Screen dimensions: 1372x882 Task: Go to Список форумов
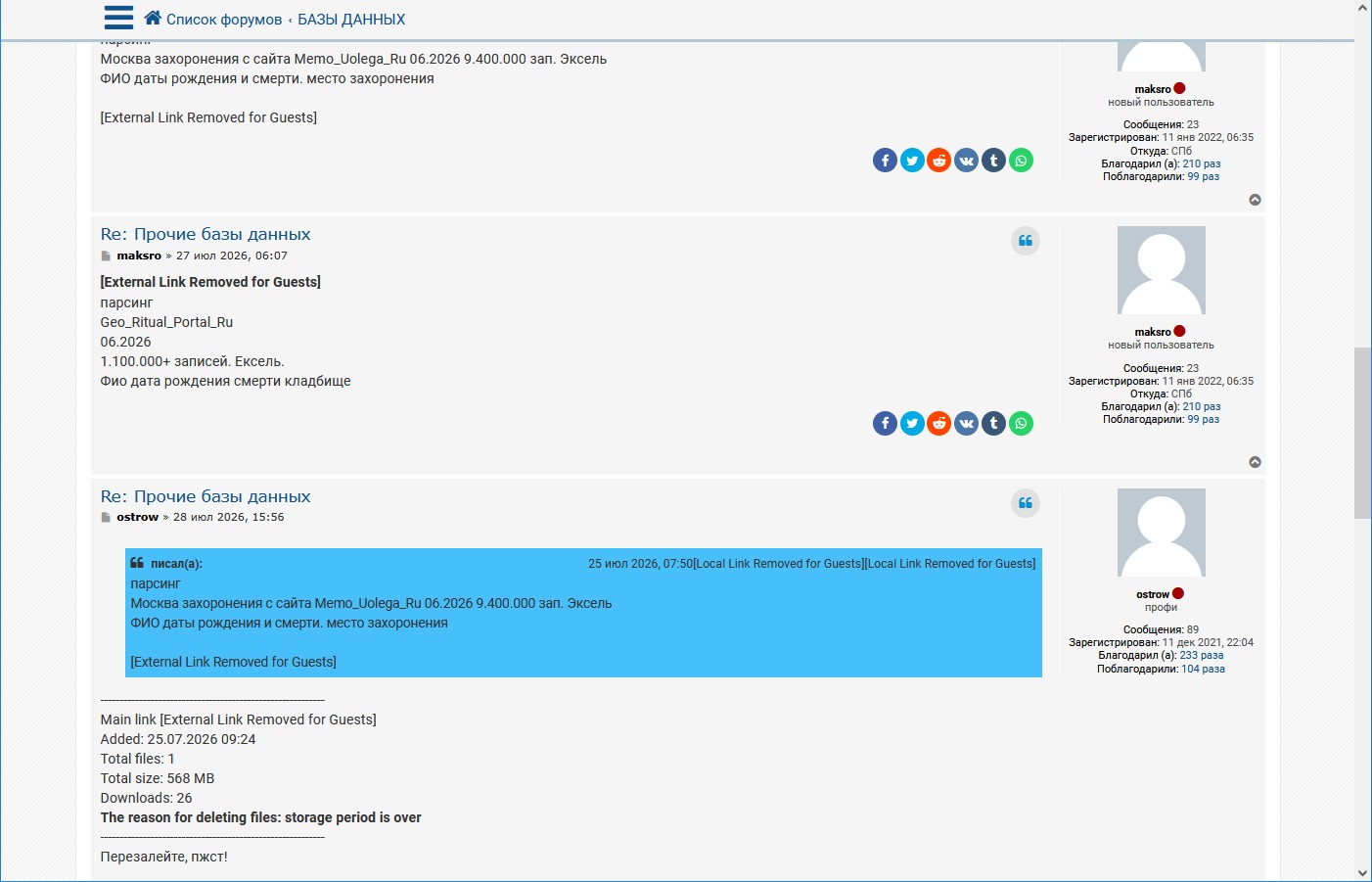point(224,20)
